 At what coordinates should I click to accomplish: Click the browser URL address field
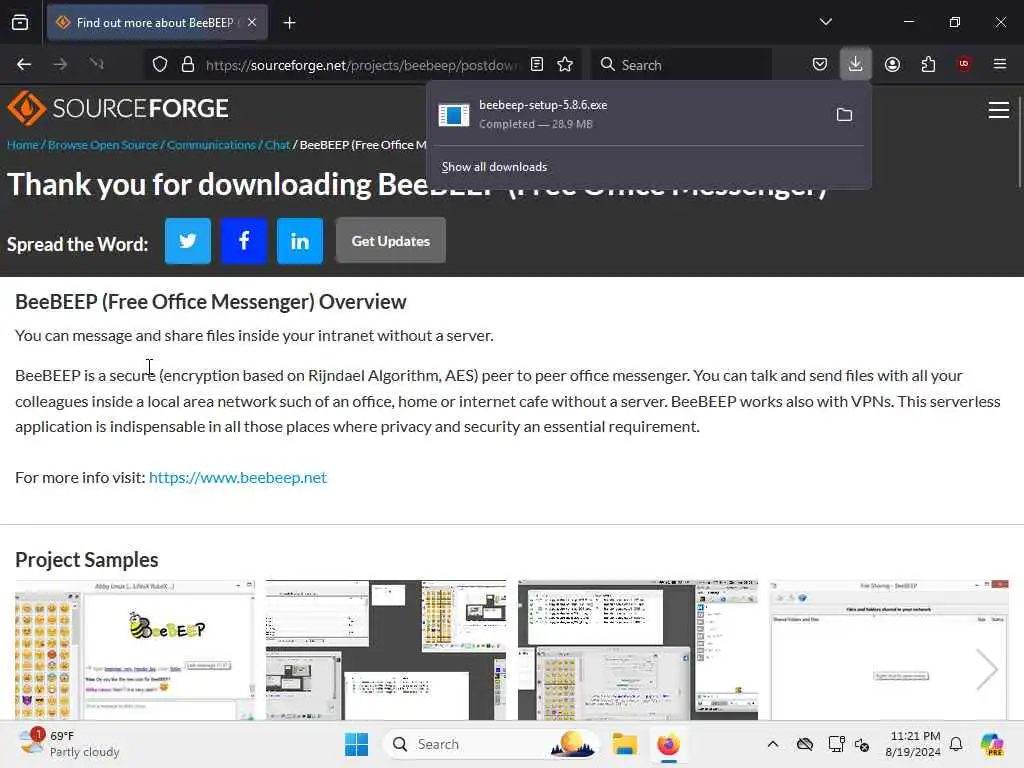tap(361, 65)
